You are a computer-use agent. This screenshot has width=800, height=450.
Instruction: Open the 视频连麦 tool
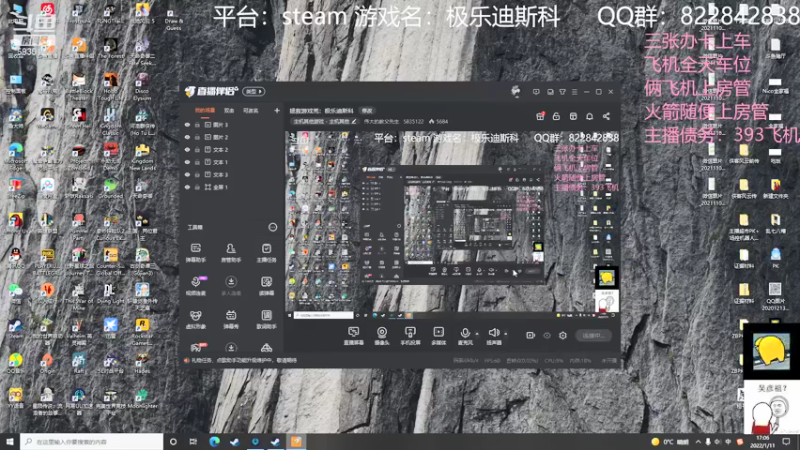[x=196, y=286]
